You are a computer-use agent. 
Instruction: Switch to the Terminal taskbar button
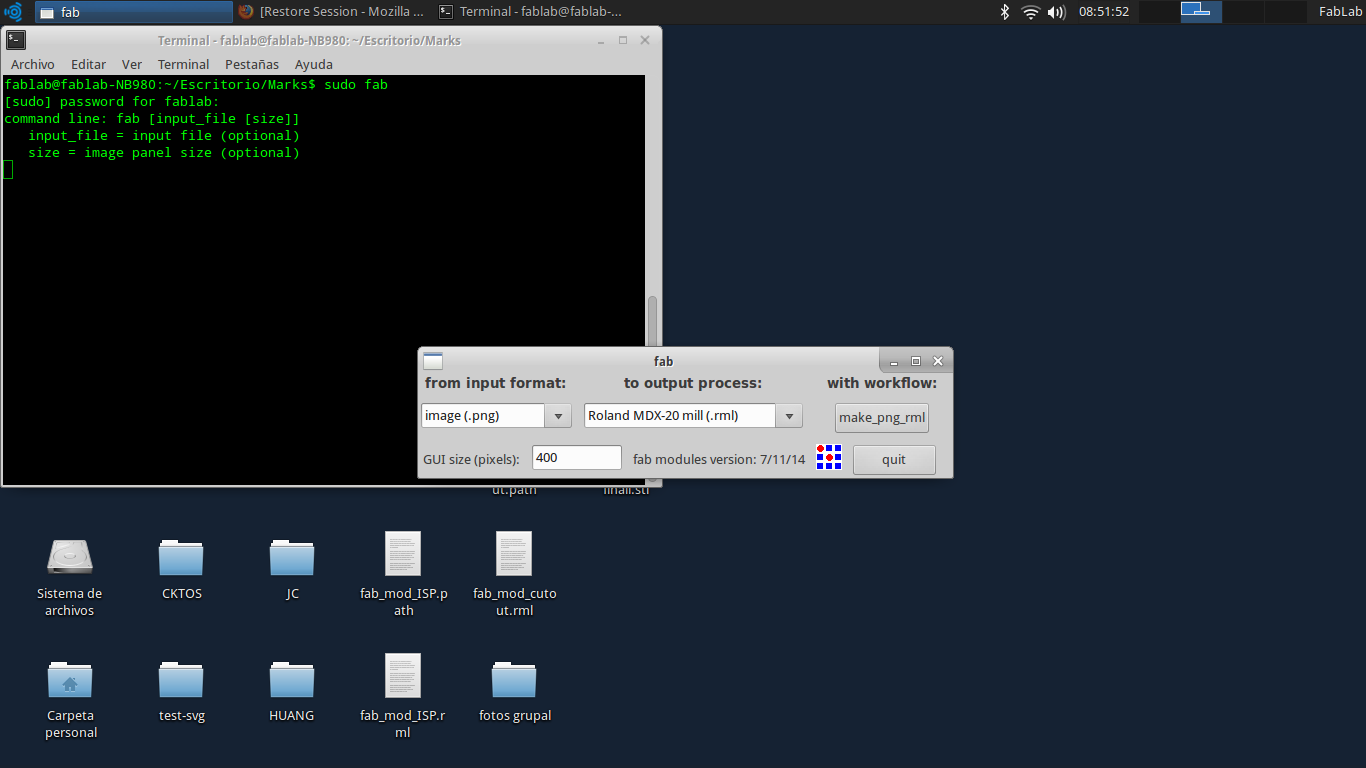(531, 12)
